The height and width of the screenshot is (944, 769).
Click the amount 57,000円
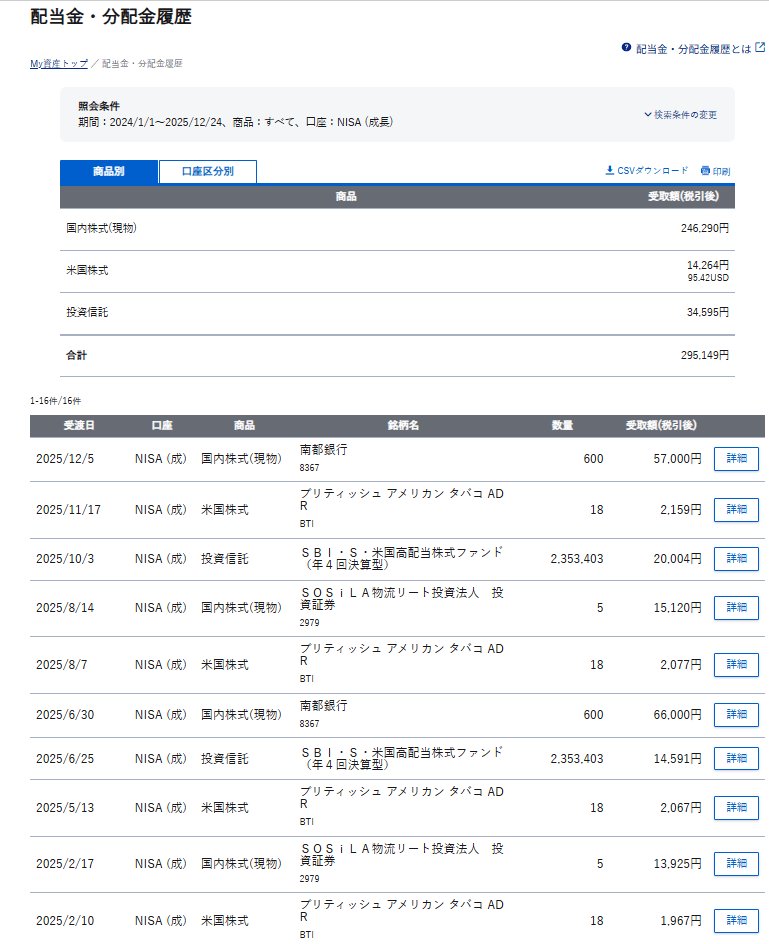click(x=677, y=459)
